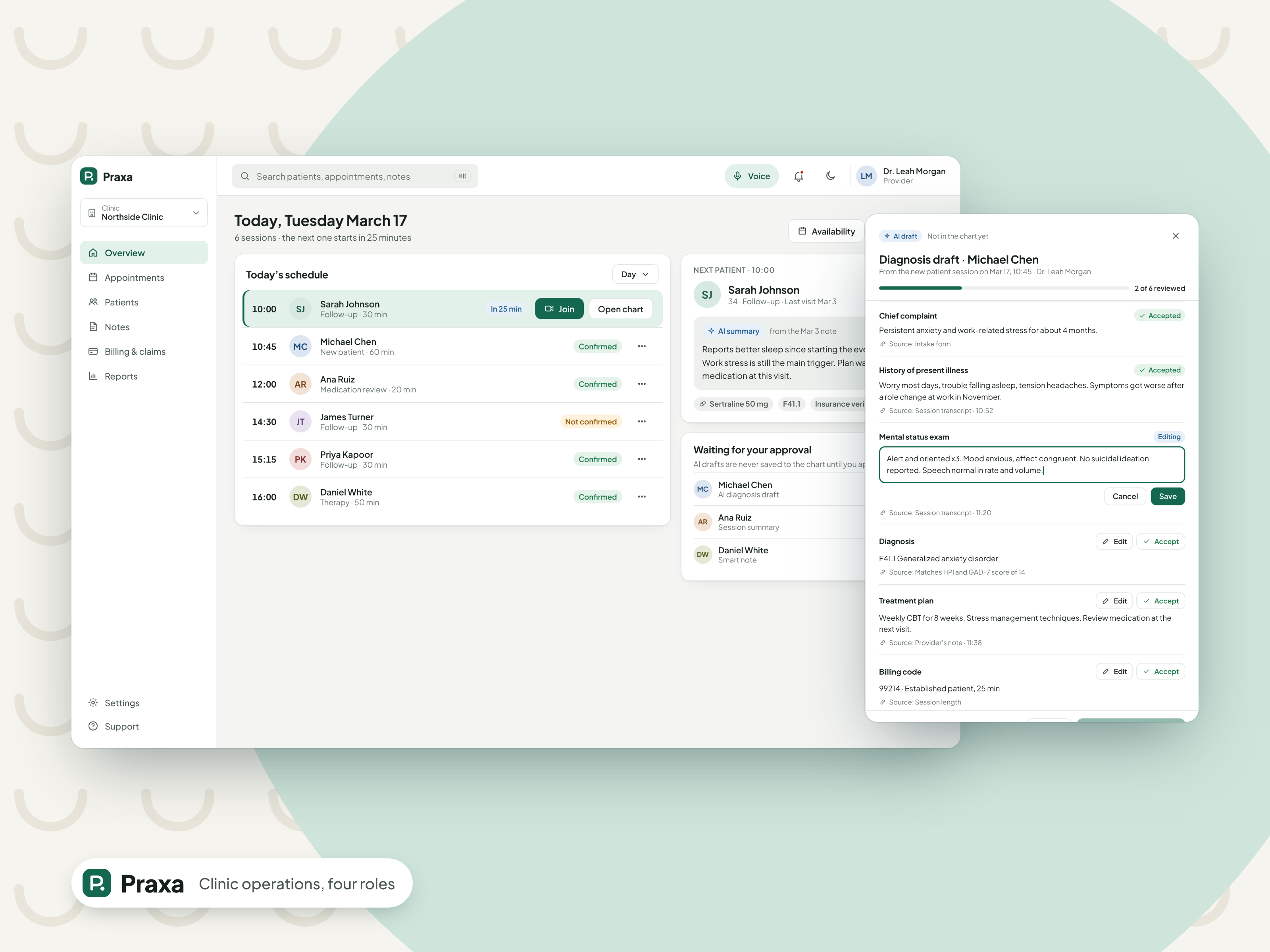Open Appointments in sidebar
The width and height of the screenshot is (1270, 952).
(144, 277)
